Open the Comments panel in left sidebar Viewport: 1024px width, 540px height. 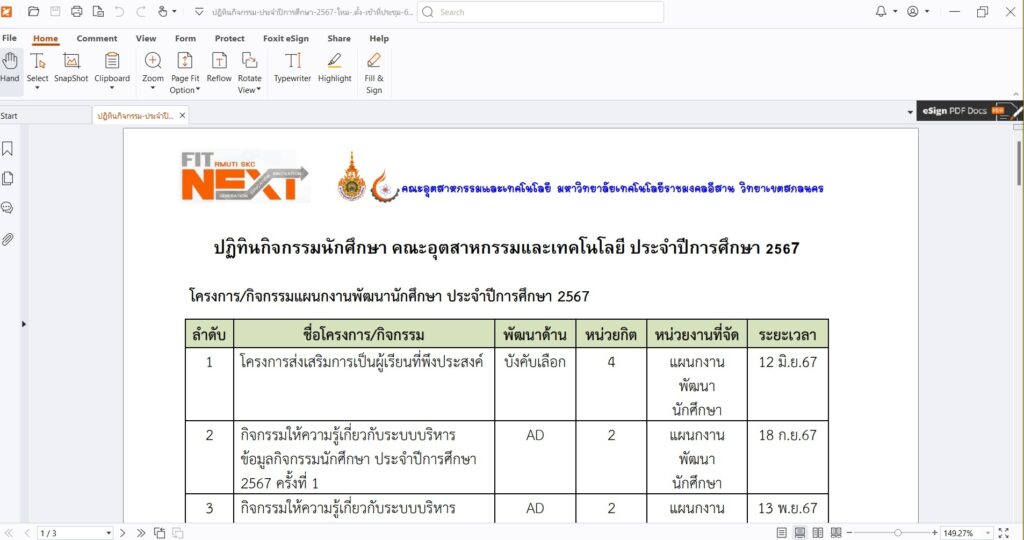pos(8,209)
